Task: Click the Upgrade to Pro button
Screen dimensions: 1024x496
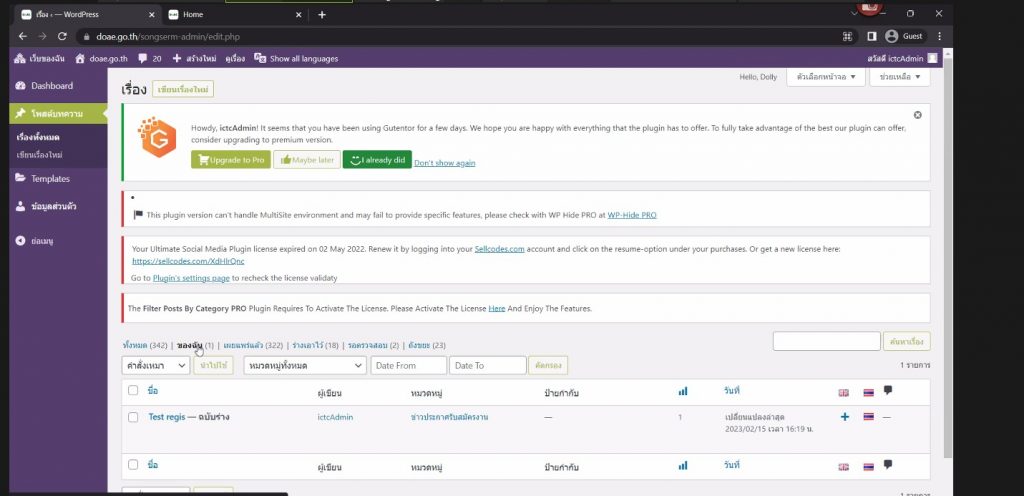Action: pos(231,160)
